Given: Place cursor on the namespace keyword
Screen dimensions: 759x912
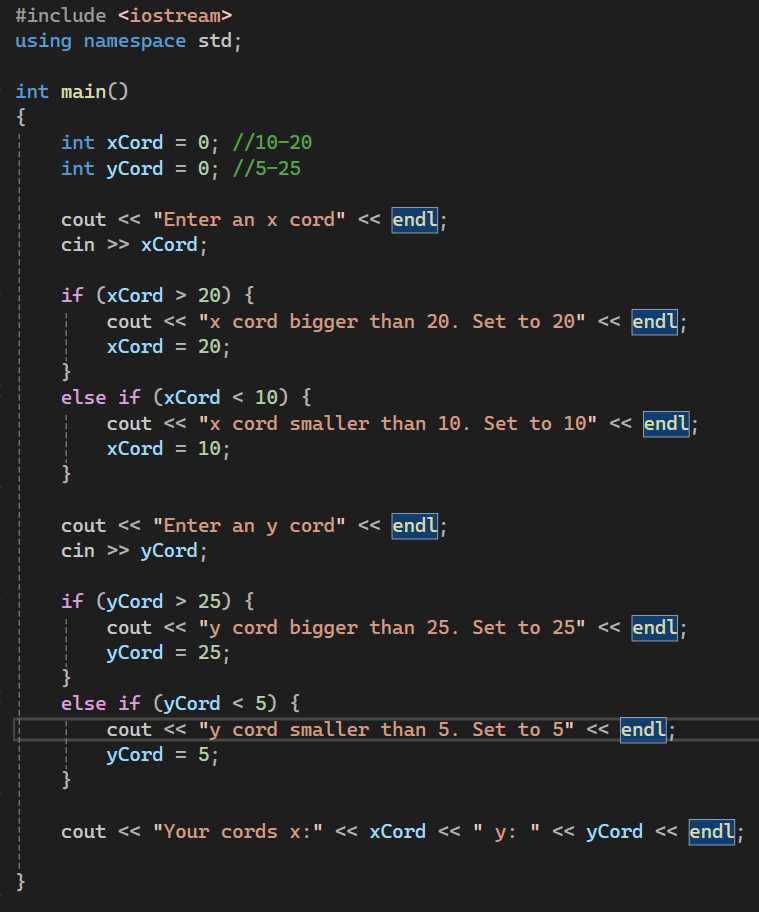Looking at the screenshot, I should pos(134,40).
